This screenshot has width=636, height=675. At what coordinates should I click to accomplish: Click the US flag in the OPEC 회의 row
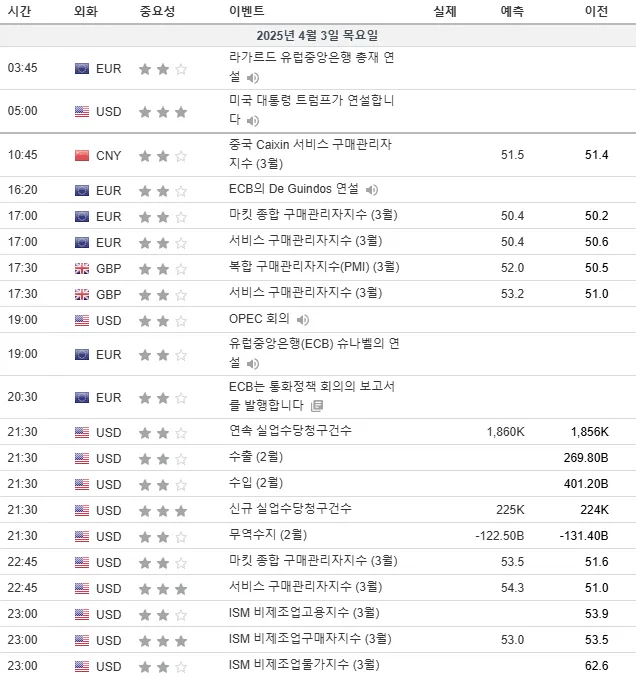[82, 320]
